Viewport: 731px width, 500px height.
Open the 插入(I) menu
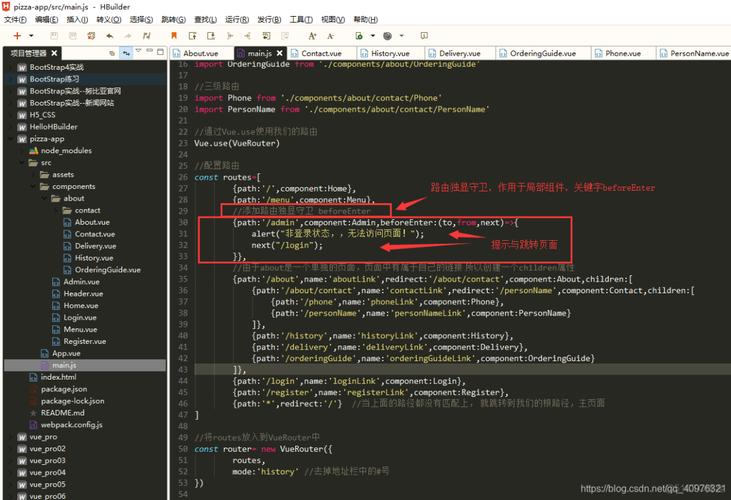point(77,20)
